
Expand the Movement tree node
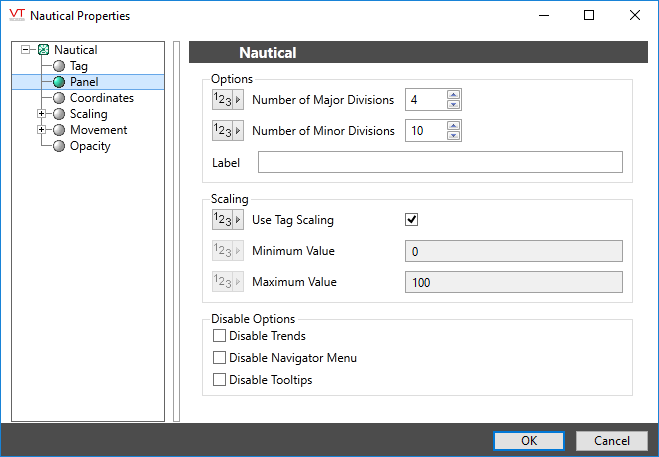pos(42,130)
